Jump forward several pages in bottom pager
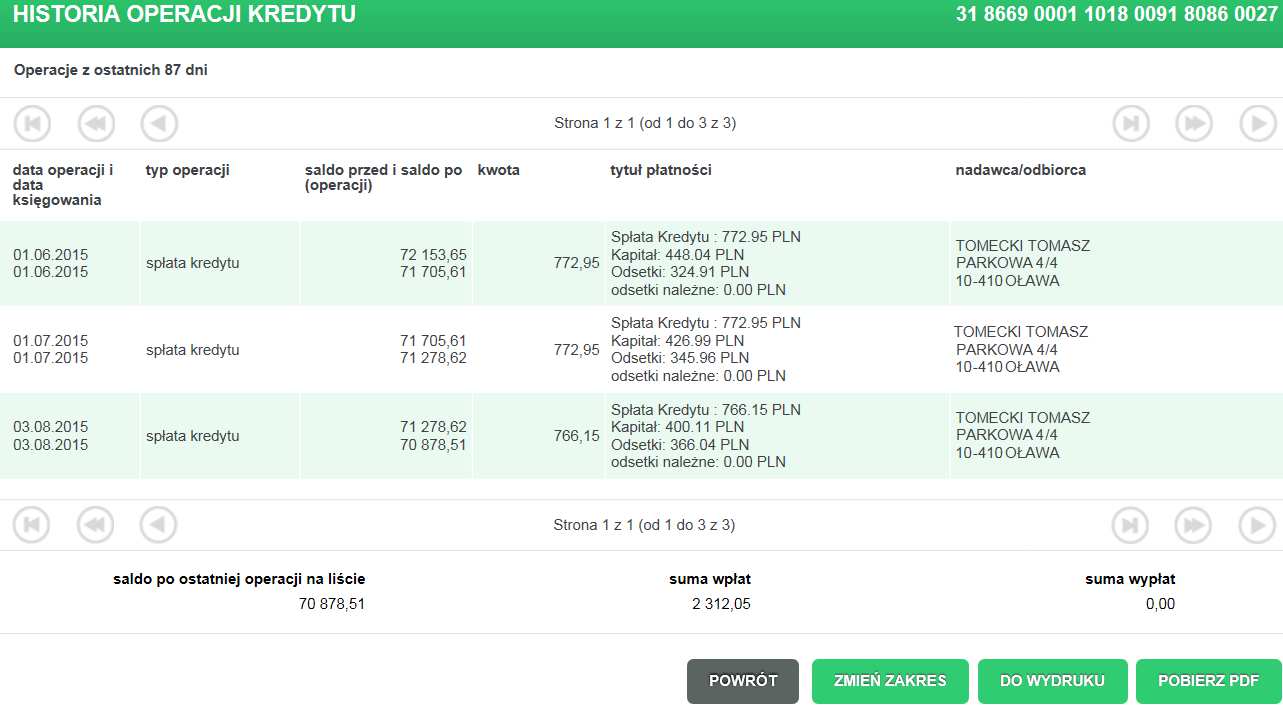 pos(1194,525)
